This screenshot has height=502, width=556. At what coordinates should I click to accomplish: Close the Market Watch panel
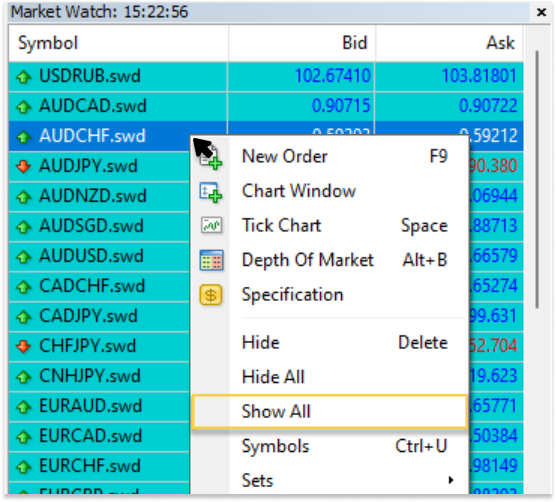[x=541, y=12]
